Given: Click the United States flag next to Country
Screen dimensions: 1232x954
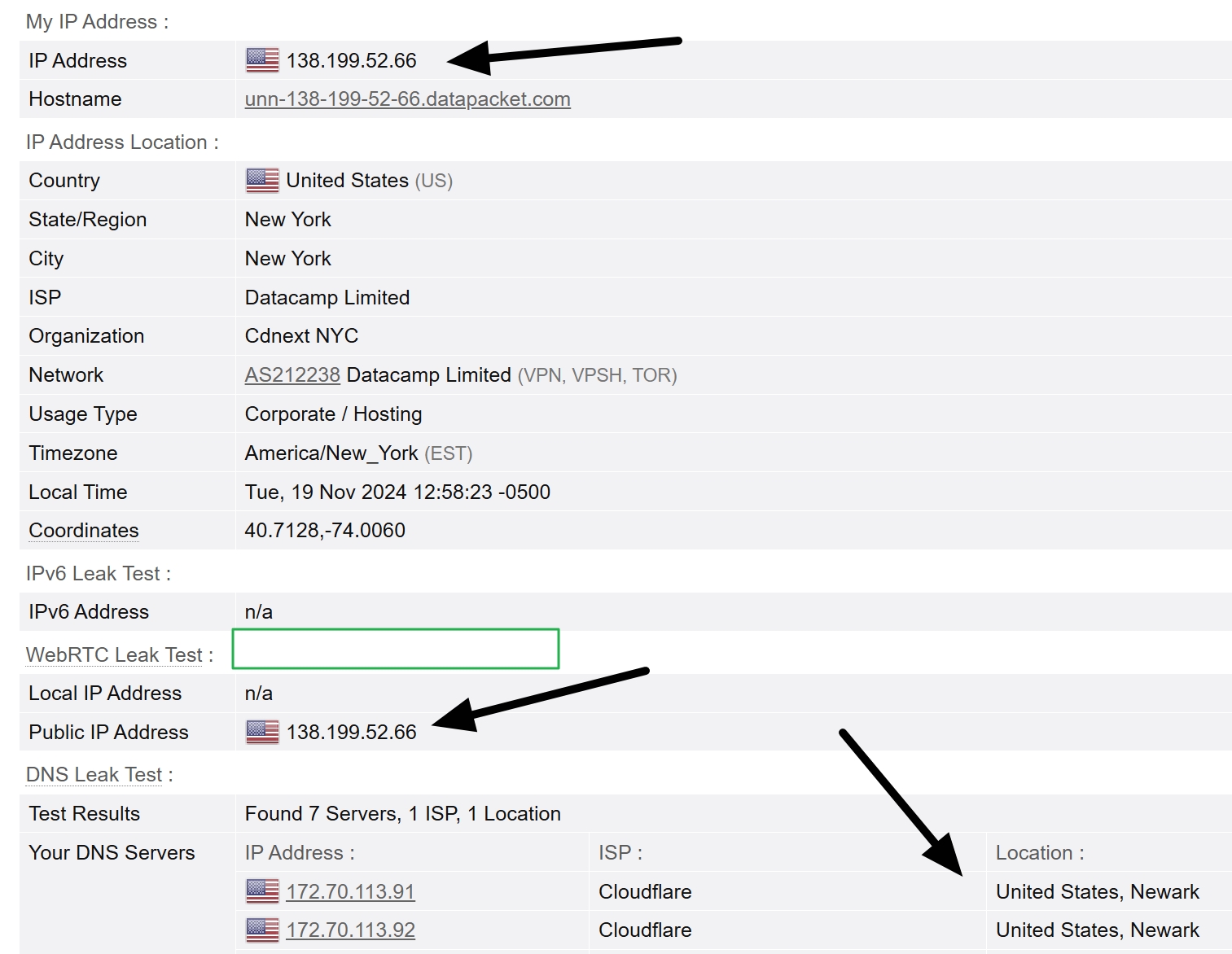Looking at the screenshot, I should pos(261,180).
